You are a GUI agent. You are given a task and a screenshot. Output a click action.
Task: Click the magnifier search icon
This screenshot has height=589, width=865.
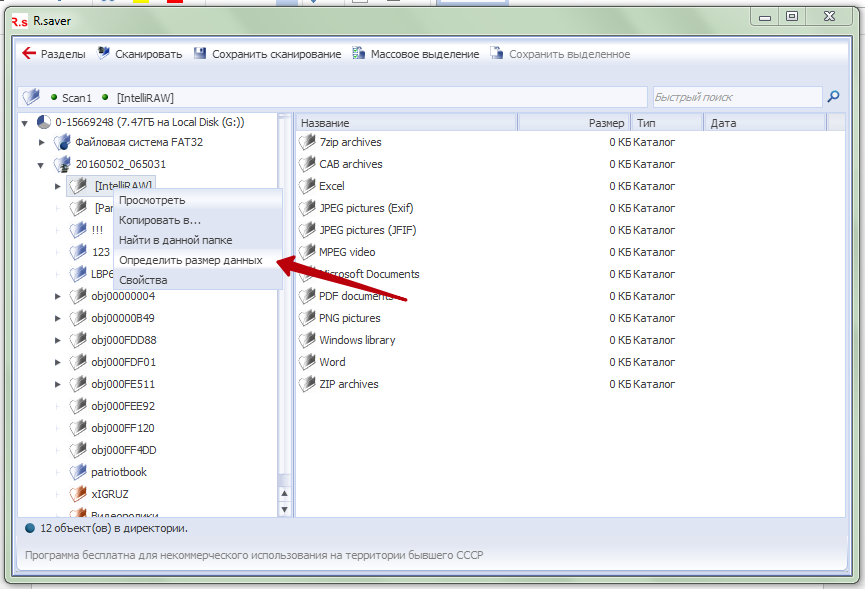[834, 97]
